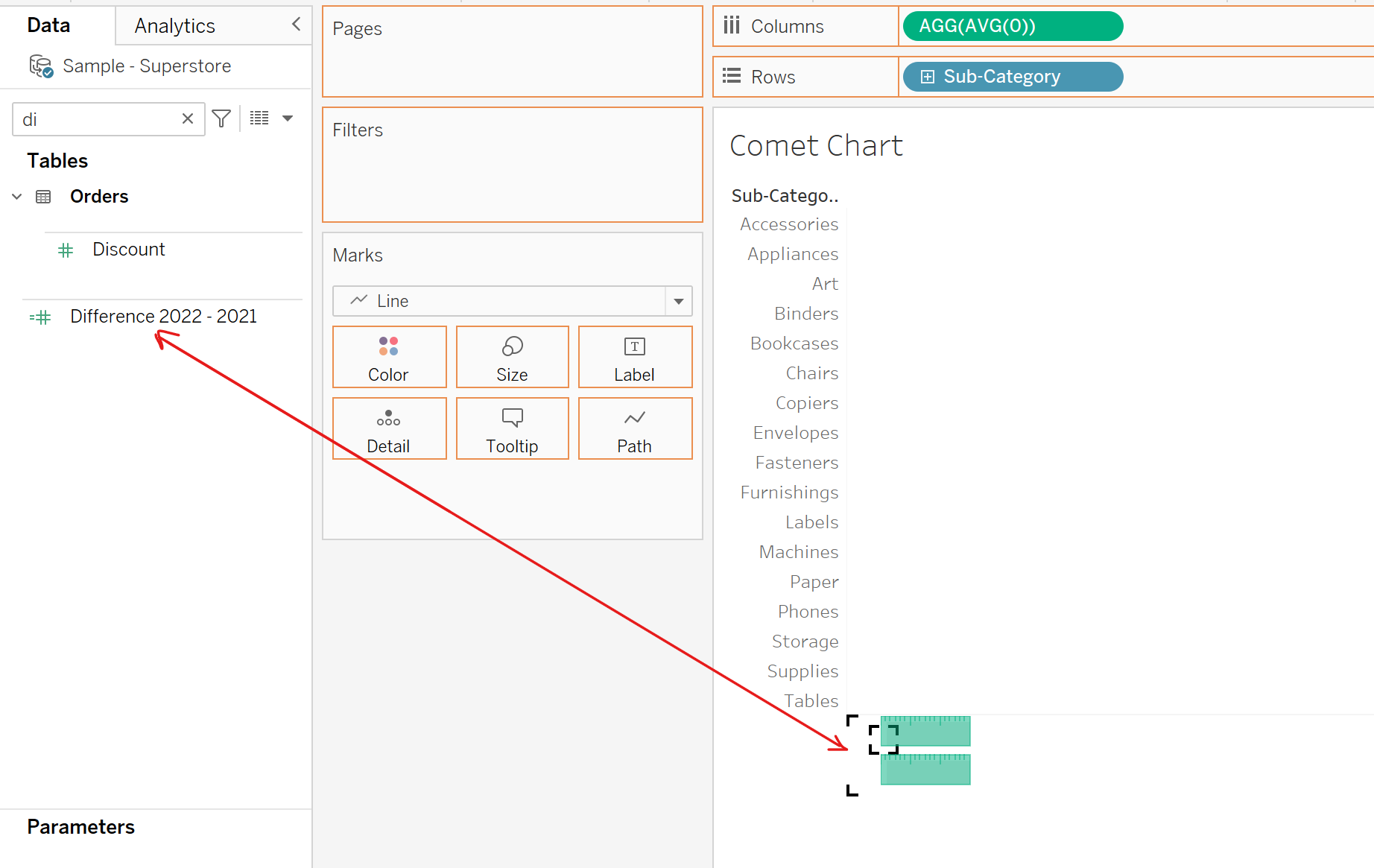Click the filter fields funnel icon
Image resolution: width=1374 pixels, height=868 pixels.
coord(221,119)
